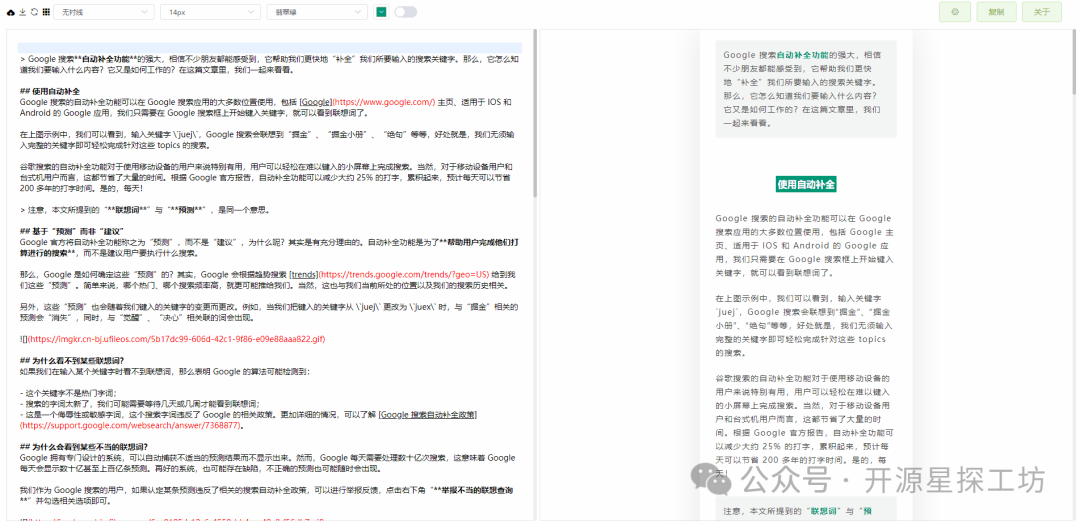Click the highlighted first line in editor
The height and width of the screenshot is (523, 1080).
tap(270, 48)
